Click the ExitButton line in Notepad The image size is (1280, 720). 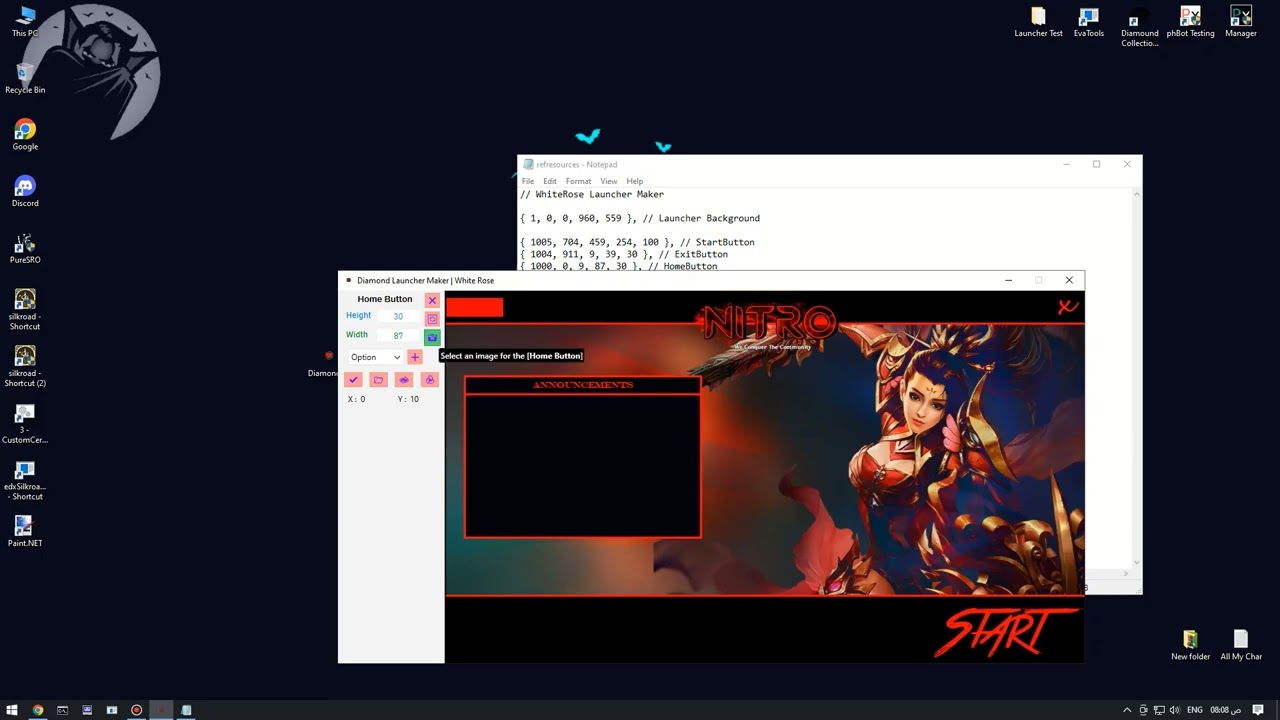click(x=624, y=254)
